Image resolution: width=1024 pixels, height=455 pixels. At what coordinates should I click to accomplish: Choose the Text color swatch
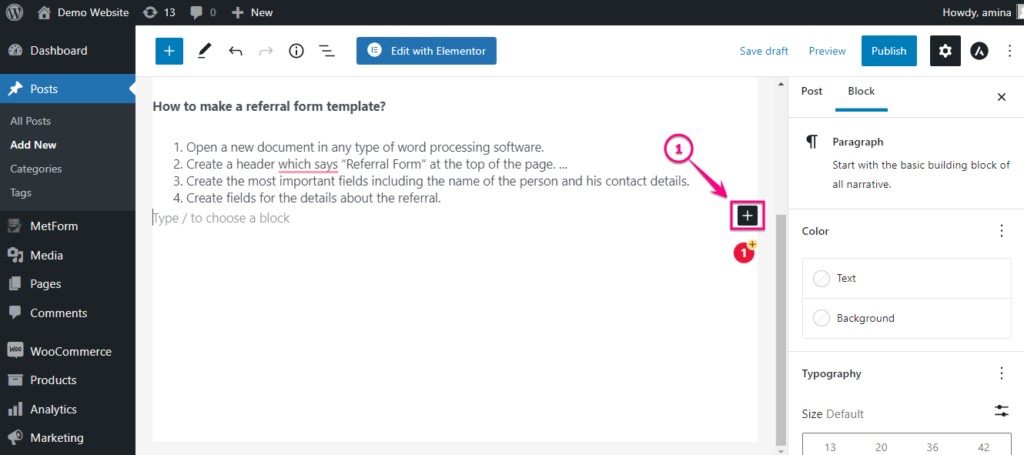click(906, 279)
